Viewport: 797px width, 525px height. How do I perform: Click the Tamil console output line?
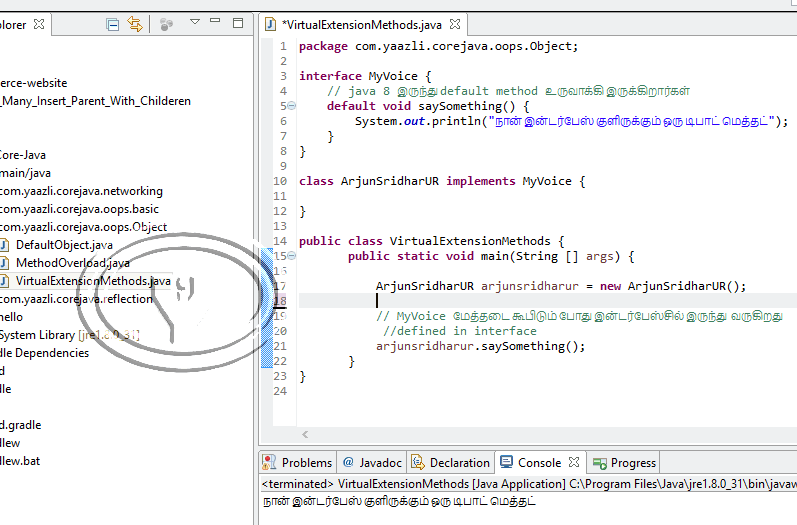[400, 502]
